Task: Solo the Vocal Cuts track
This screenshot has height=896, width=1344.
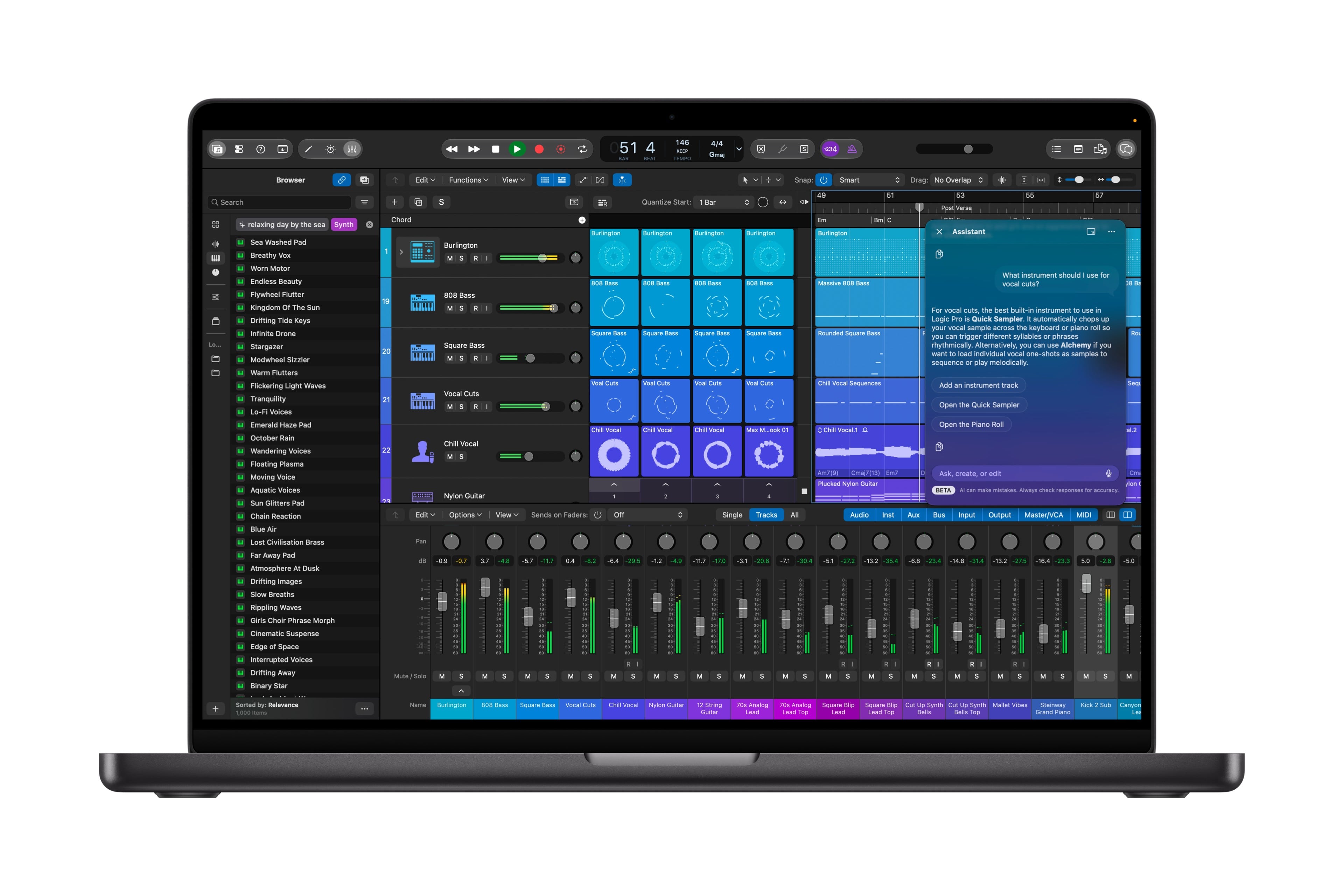Action: (462, 407)
